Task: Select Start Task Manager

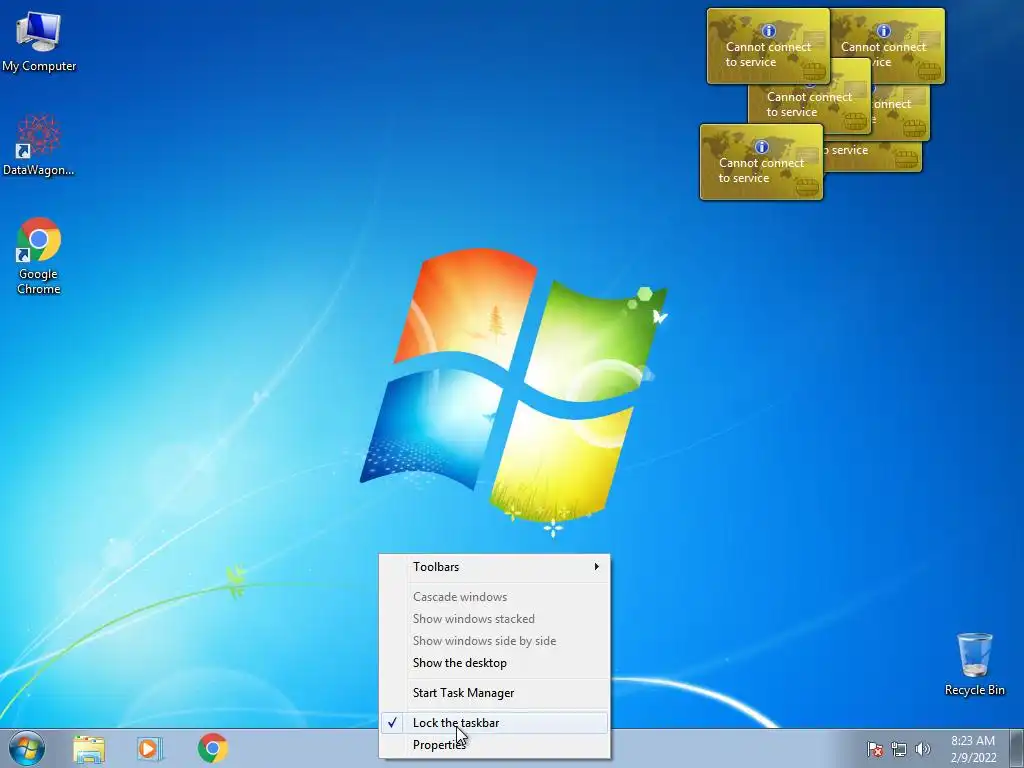Action: (494, 693)
